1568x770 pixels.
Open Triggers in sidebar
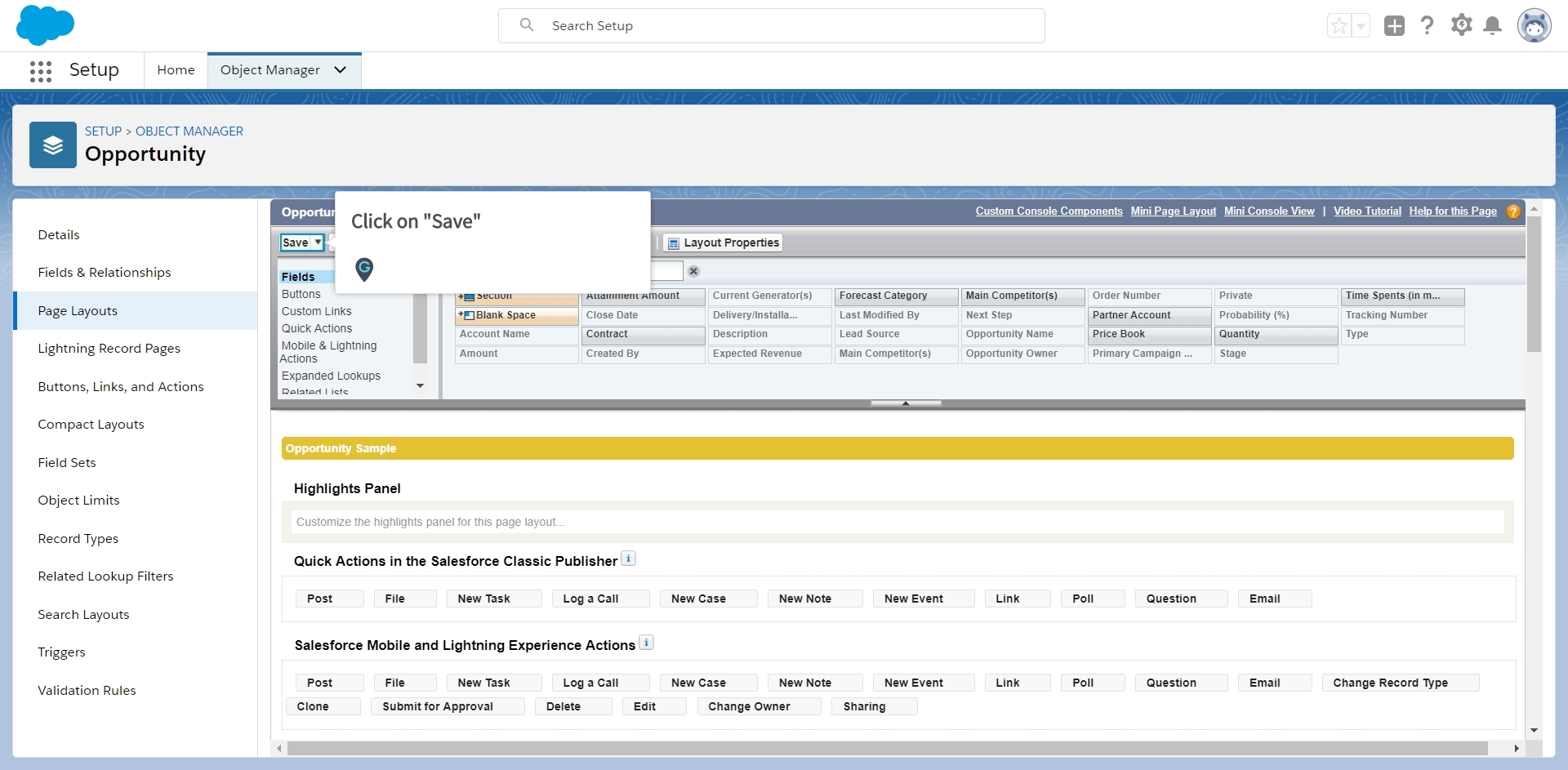click(x=61, y=652)
